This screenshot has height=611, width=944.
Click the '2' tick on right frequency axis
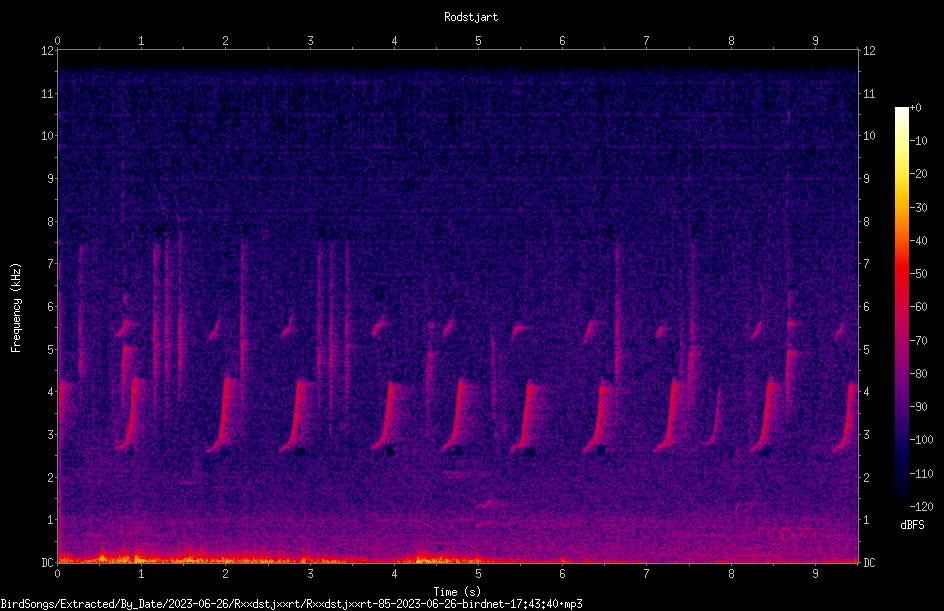(866, 477)
